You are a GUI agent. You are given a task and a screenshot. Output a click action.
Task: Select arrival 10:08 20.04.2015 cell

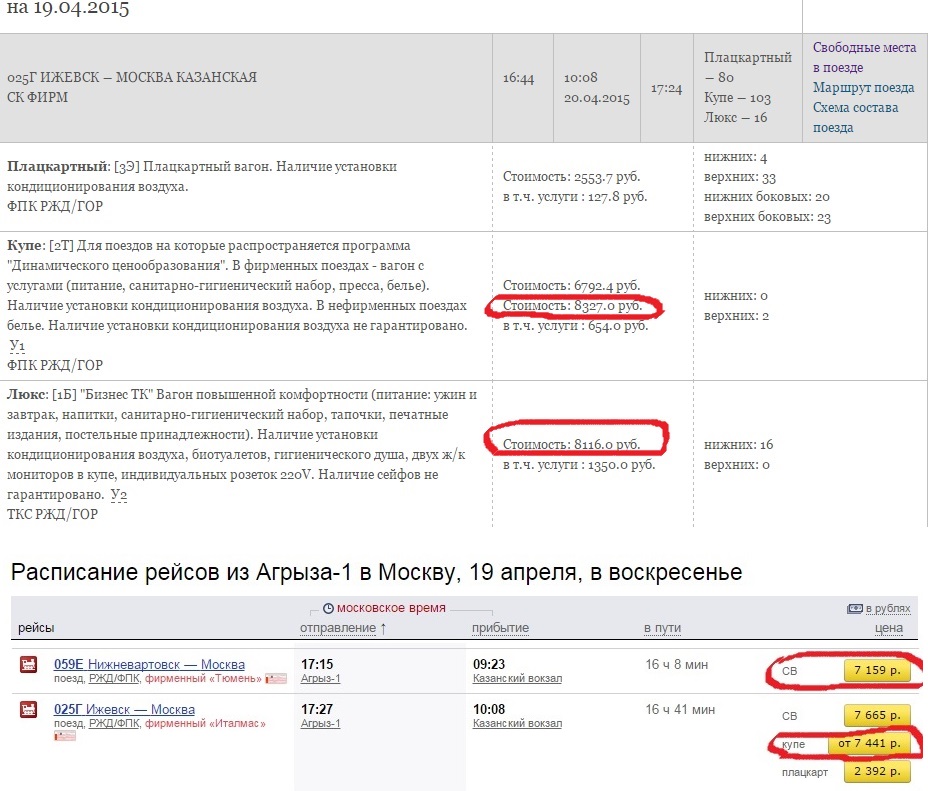[597, 88]
